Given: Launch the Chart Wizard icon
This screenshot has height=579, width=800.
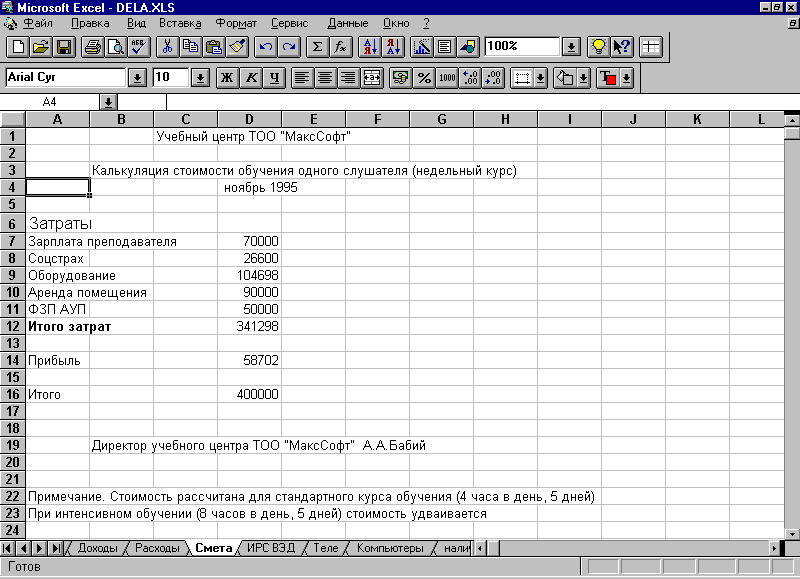Looking at the screenshot, I should click(x=421, y=47).
